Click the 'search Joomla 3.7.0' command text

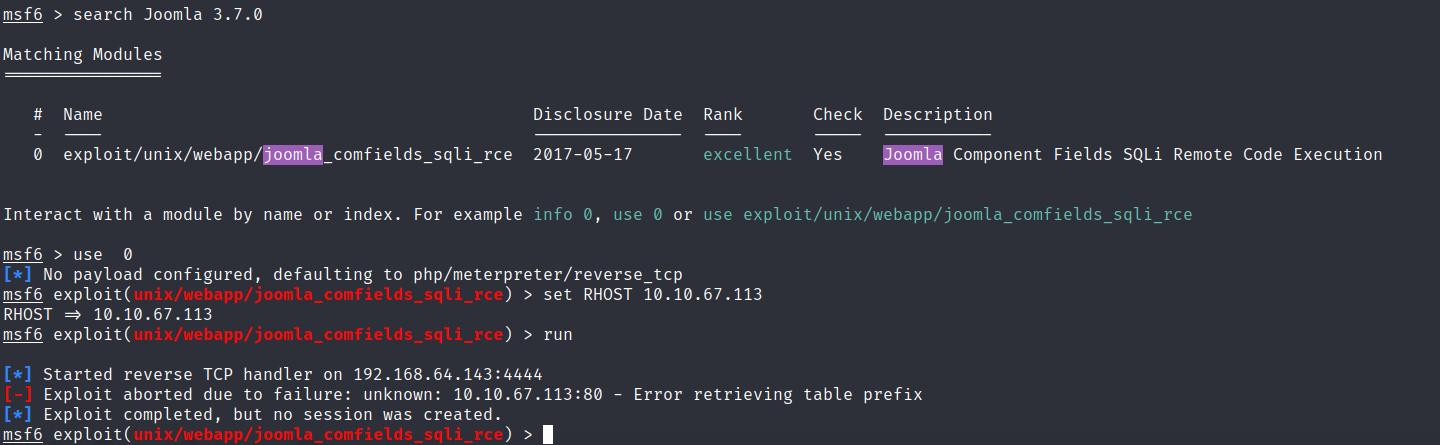(x=168, y=15)
